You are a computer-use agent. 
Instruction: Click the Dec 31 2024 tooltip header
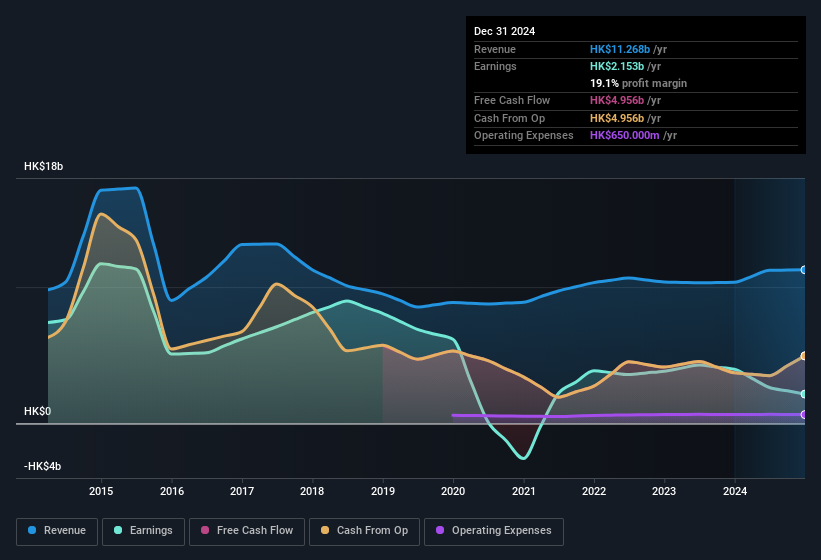505,31
